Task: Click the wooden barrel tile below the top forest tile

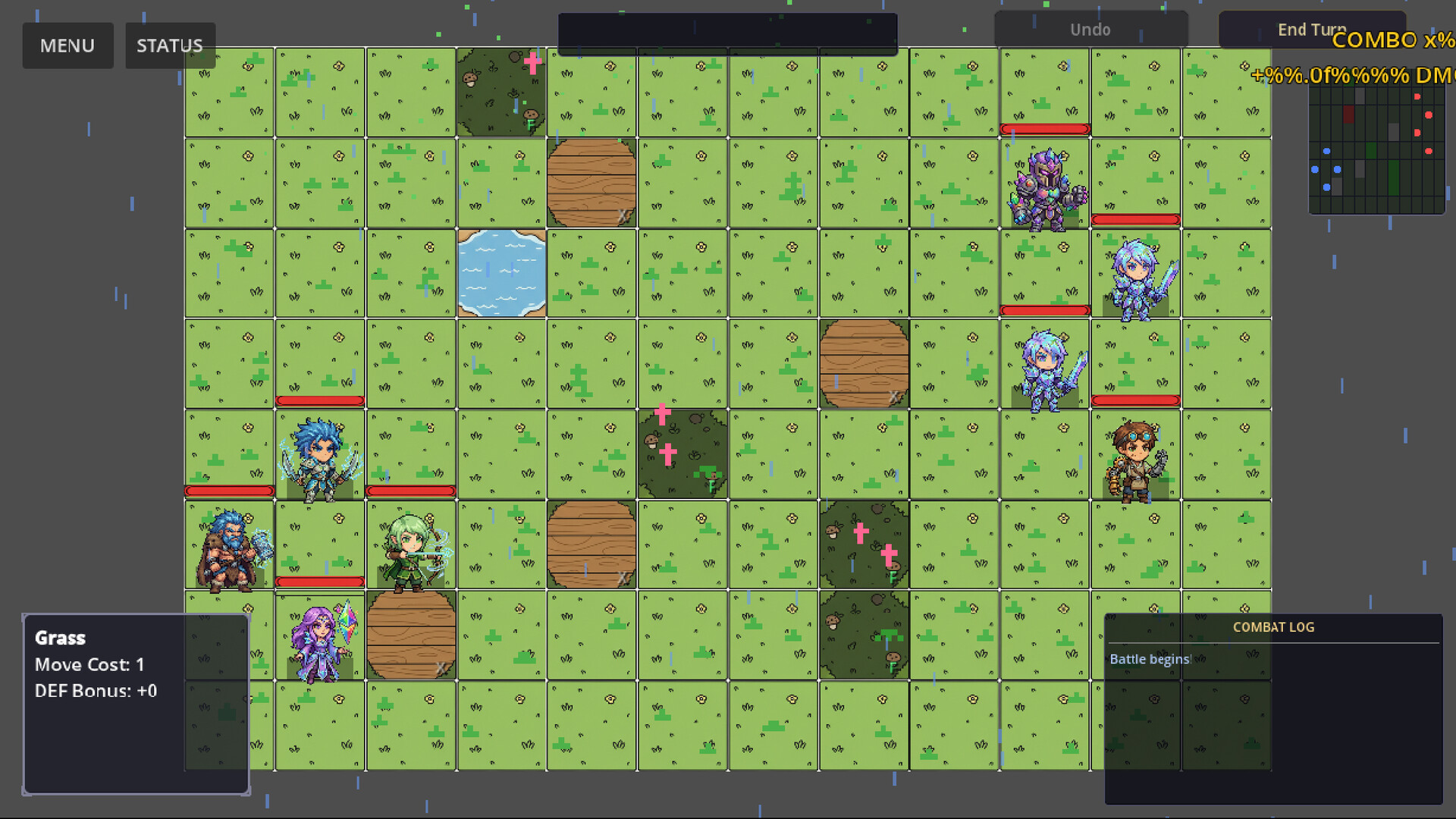Action: (x=591, y=183)
